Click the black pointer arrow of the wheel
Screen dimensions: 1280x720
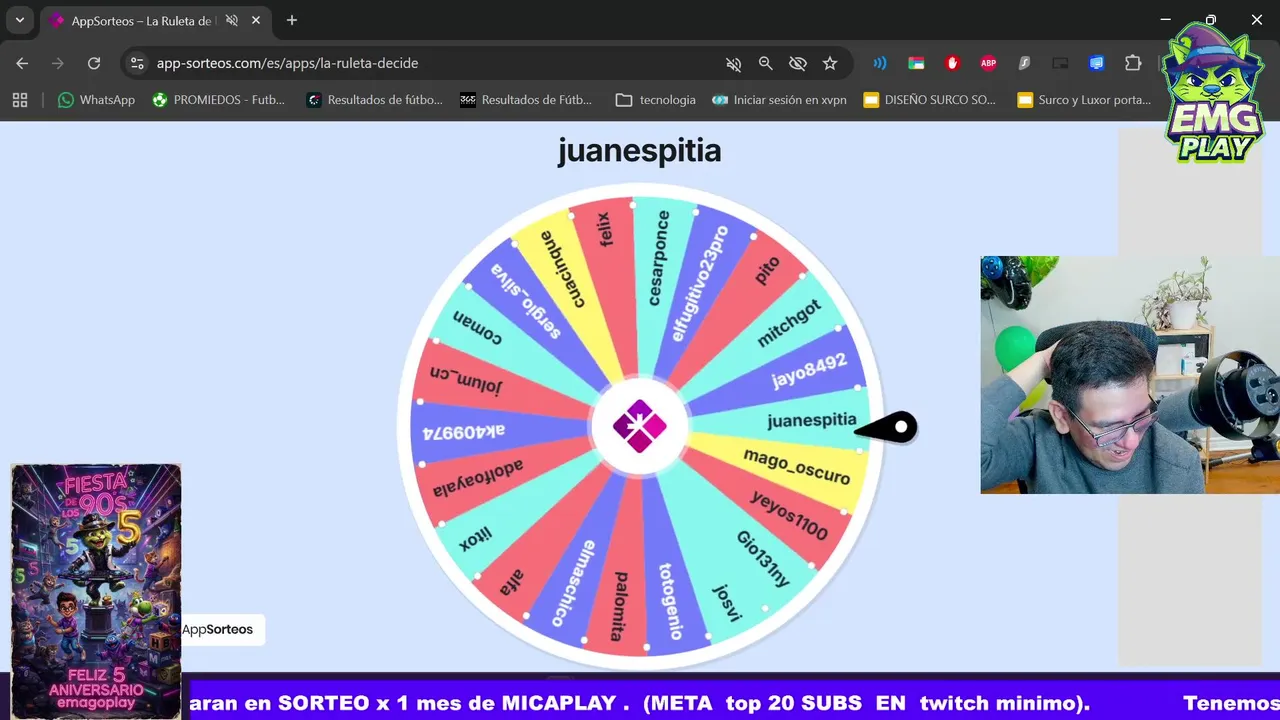887,428
